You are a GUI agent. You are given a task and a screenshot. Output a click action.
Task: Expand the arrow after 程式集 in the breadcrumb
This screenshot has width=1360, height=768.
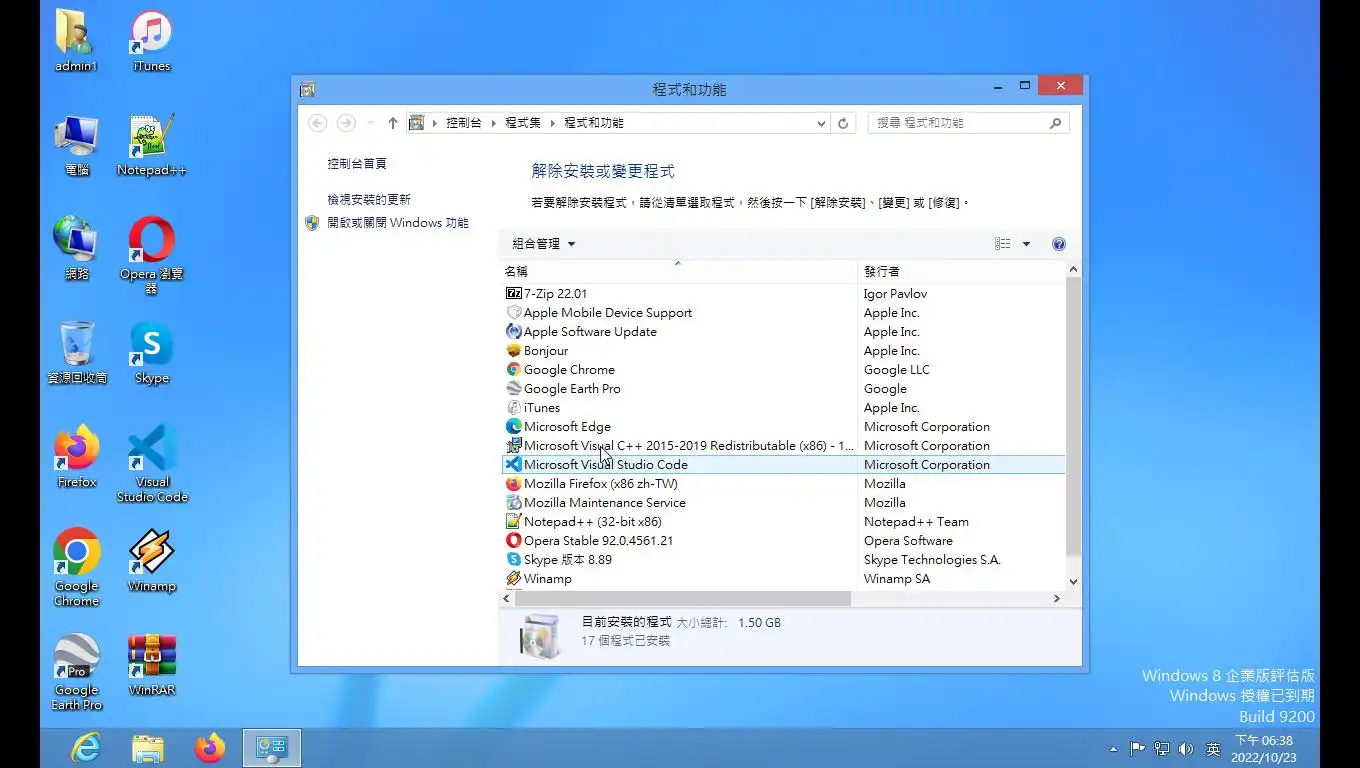click(553, 123)
